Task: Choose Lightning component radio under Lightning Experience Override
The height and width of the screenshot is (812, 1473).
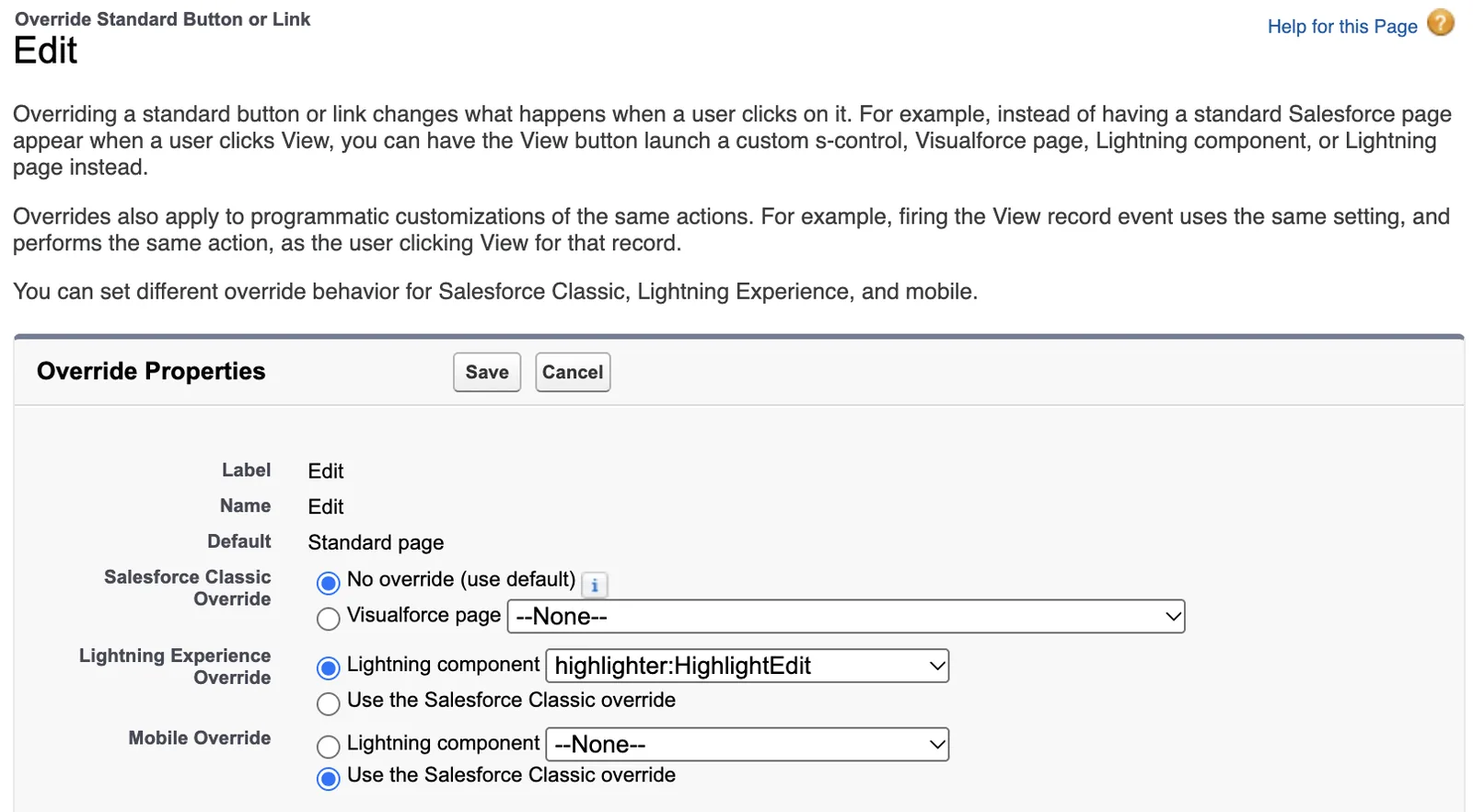Action: coord(328,667)
